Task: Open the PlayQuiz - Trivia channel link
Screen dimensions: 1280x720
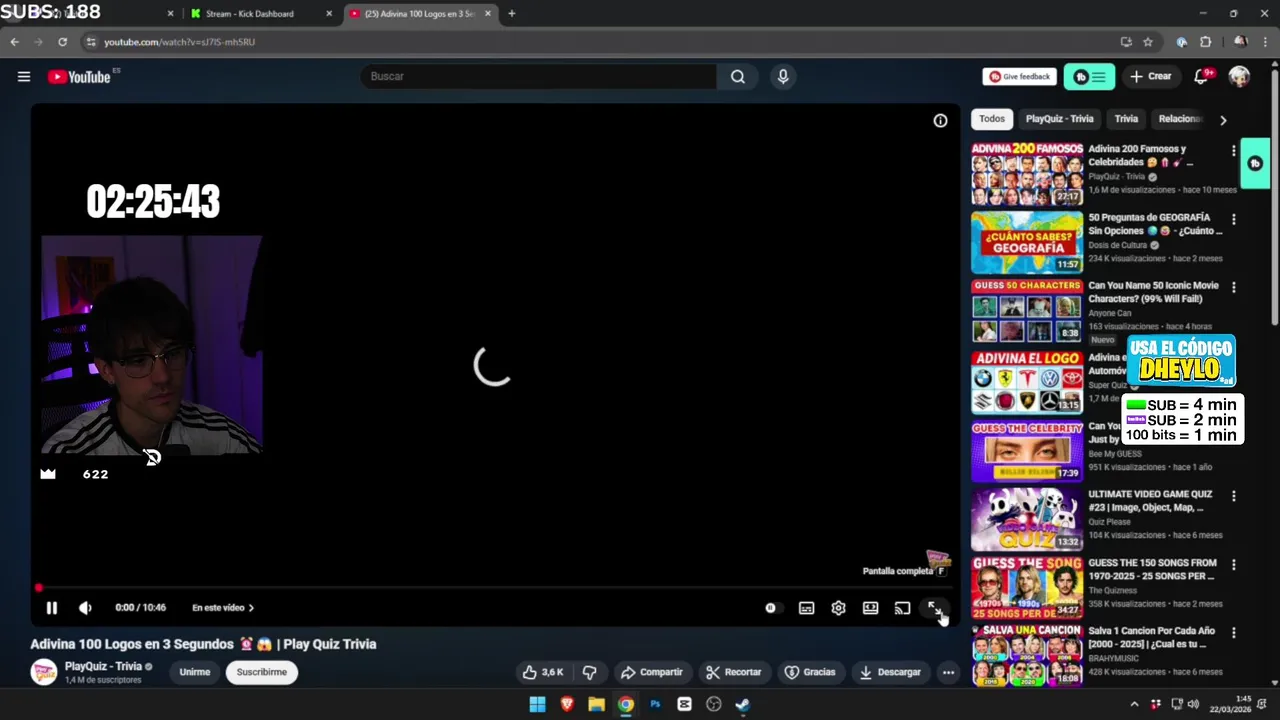Action: (x=103, y=666)
